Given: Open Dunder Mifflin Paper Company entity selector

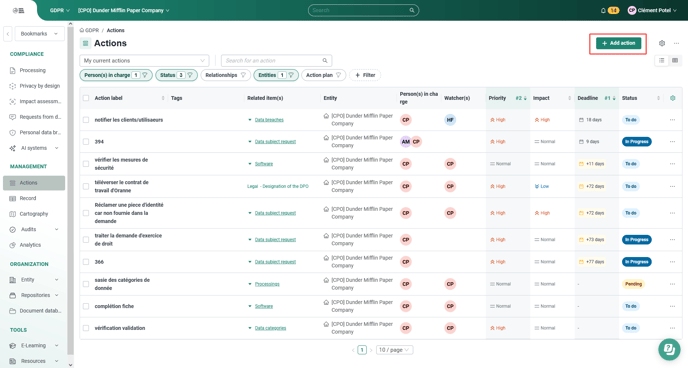Looking at the screenshot, I should (123, 11).
